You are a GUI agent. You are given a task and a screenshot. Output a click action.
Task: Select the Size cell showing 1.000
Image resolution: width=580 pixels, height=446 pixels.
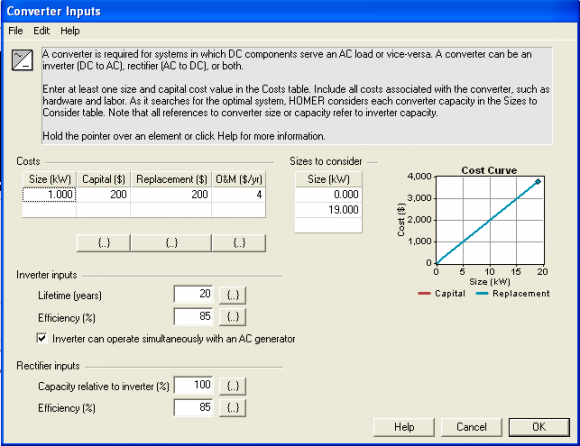pos(49,195)
